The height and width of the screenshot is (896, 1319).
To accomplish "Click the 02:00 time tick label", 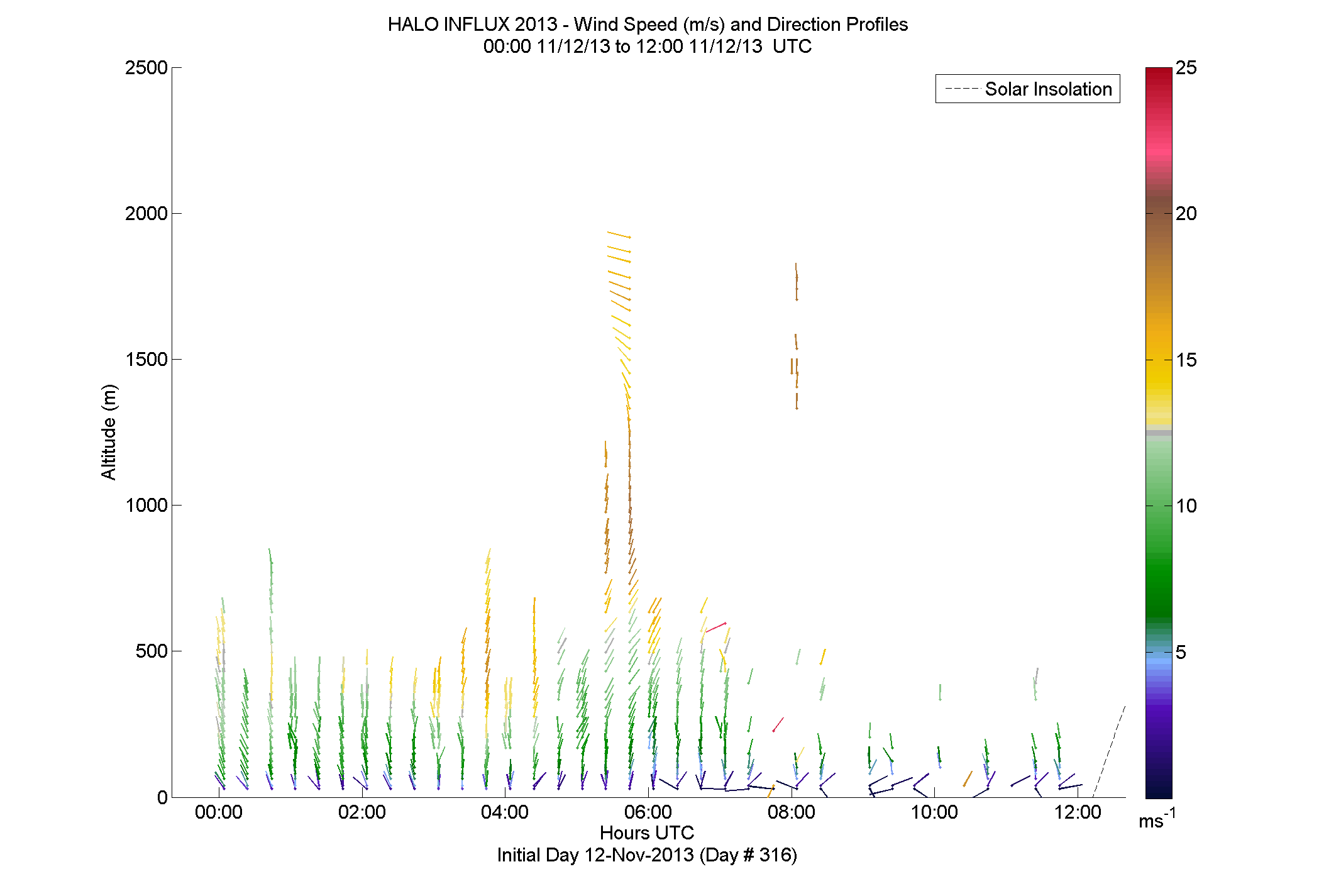I will coord(362,812).
